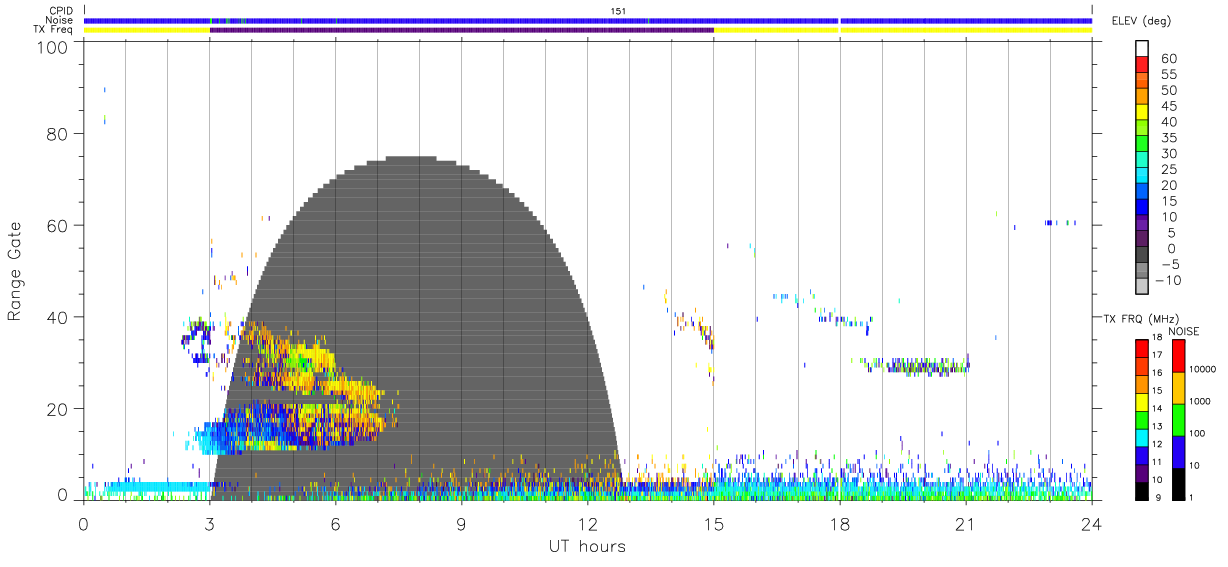Select the 'TX Freq' row label
Image resolution: width=1228 pixels, height=567 pixels.
pos(55,29)
